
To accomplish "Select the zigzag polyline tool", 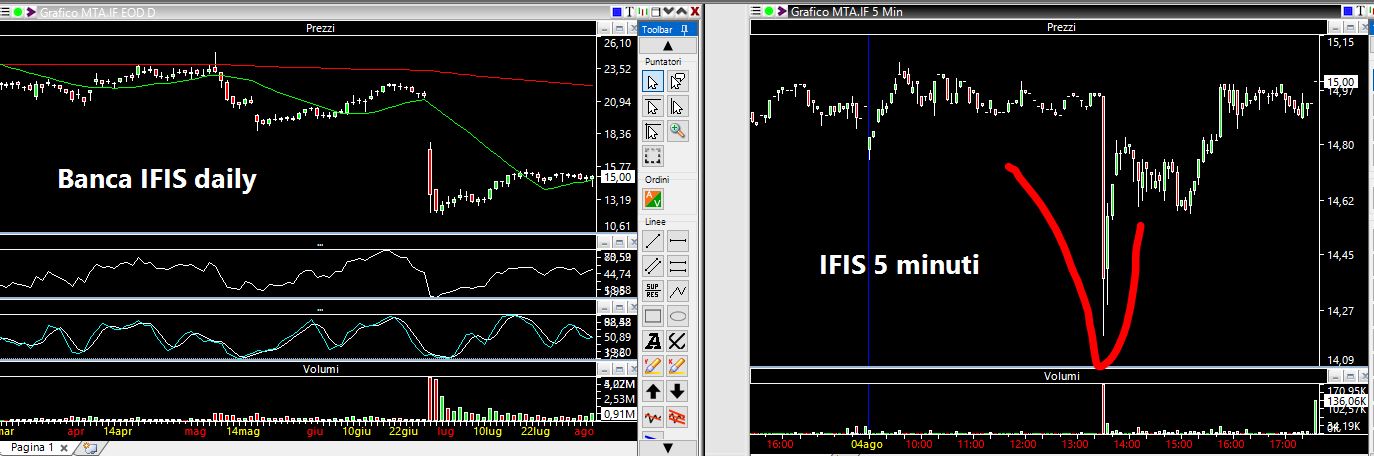I will (677, 291).
